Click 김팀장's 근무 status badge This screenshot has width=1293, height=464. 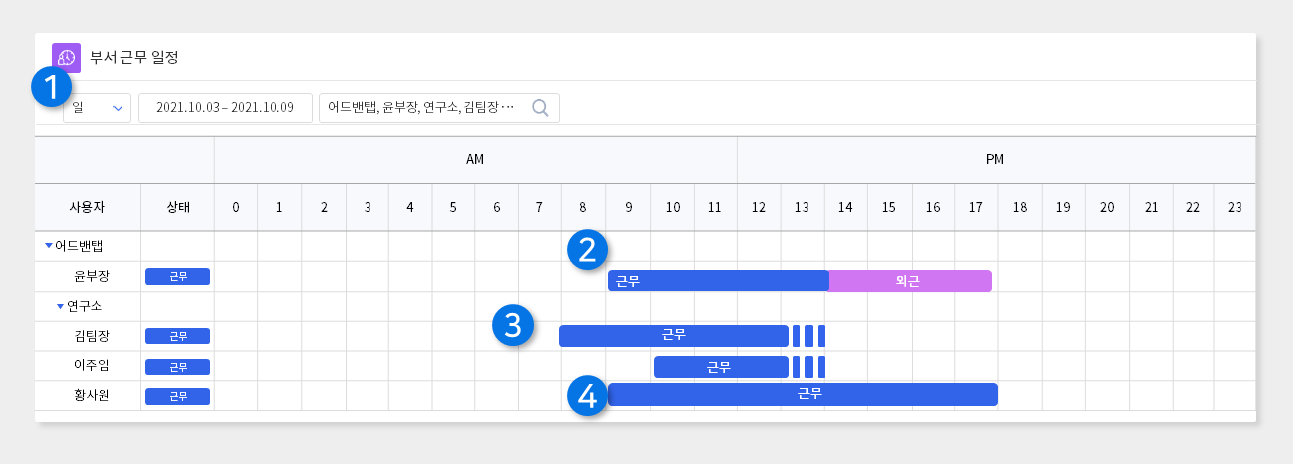[x=177, y=336]
